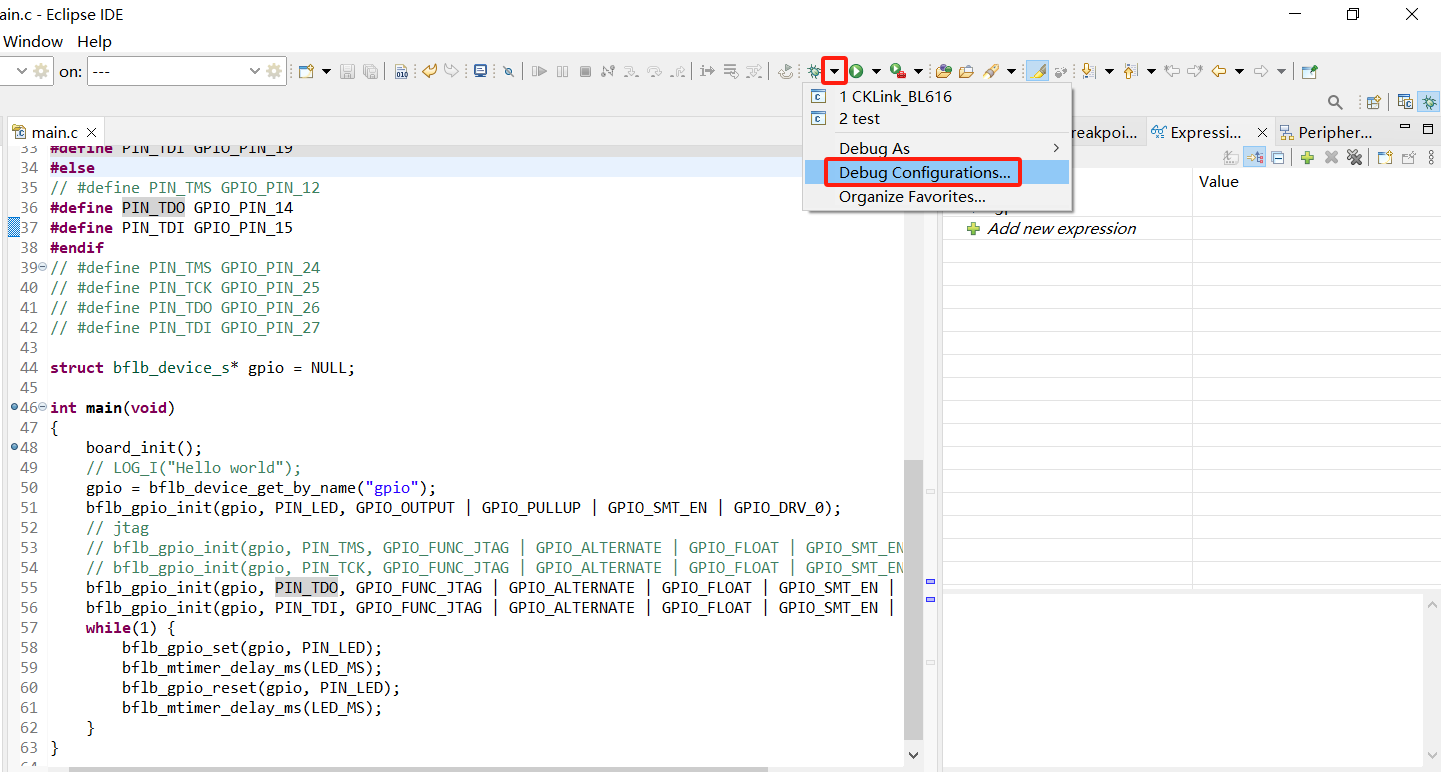Select 2 test launch entry
Image resolution: width=1441 pixels, height=772 pixels.
click(937, 118)
